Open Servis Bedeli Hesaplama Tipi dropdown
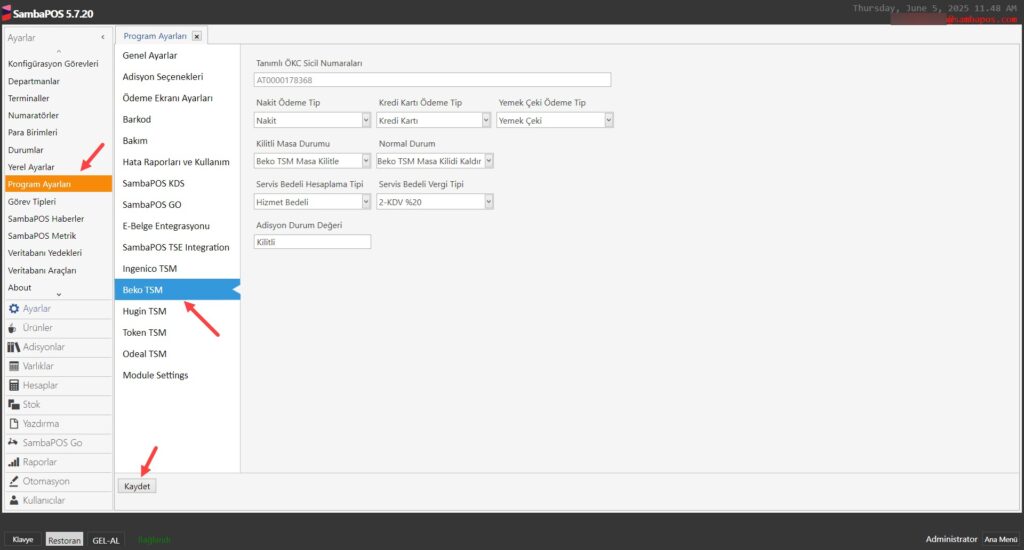 click(366, 202)
